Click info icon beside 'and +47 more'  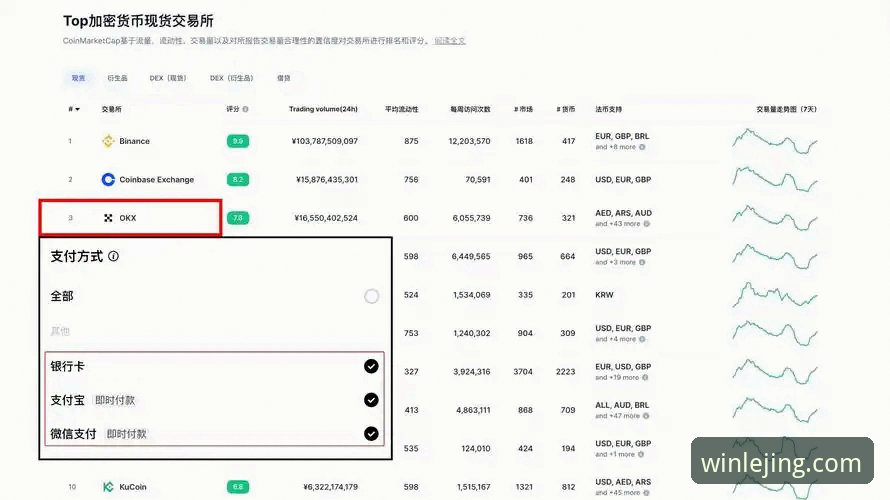pyautogui.click(x=646, y=416)
